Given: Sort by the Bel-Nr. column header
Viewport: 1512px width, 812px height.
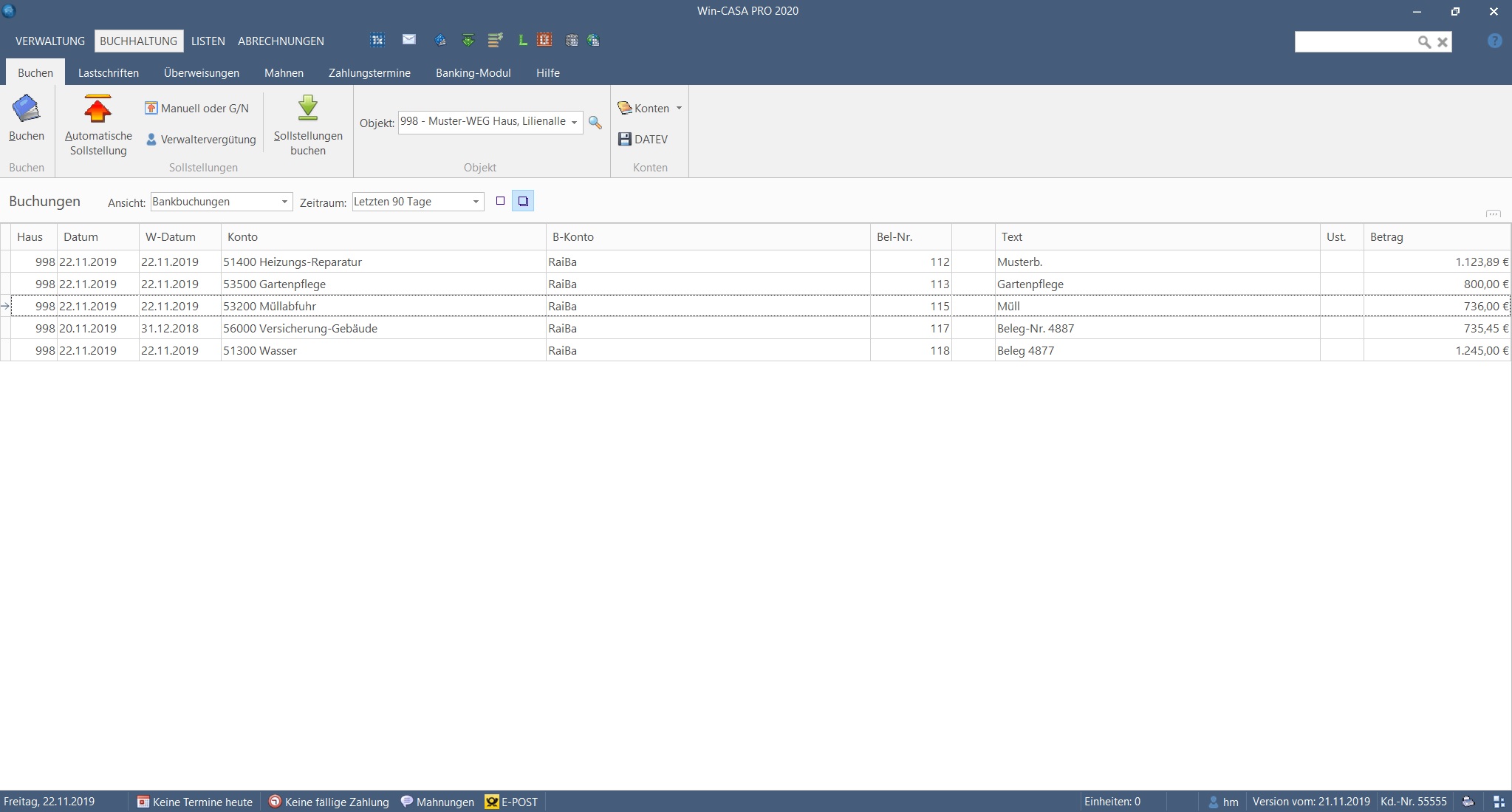Looking at the screenshot, I should pyautogui.click(x=911, y=237).
